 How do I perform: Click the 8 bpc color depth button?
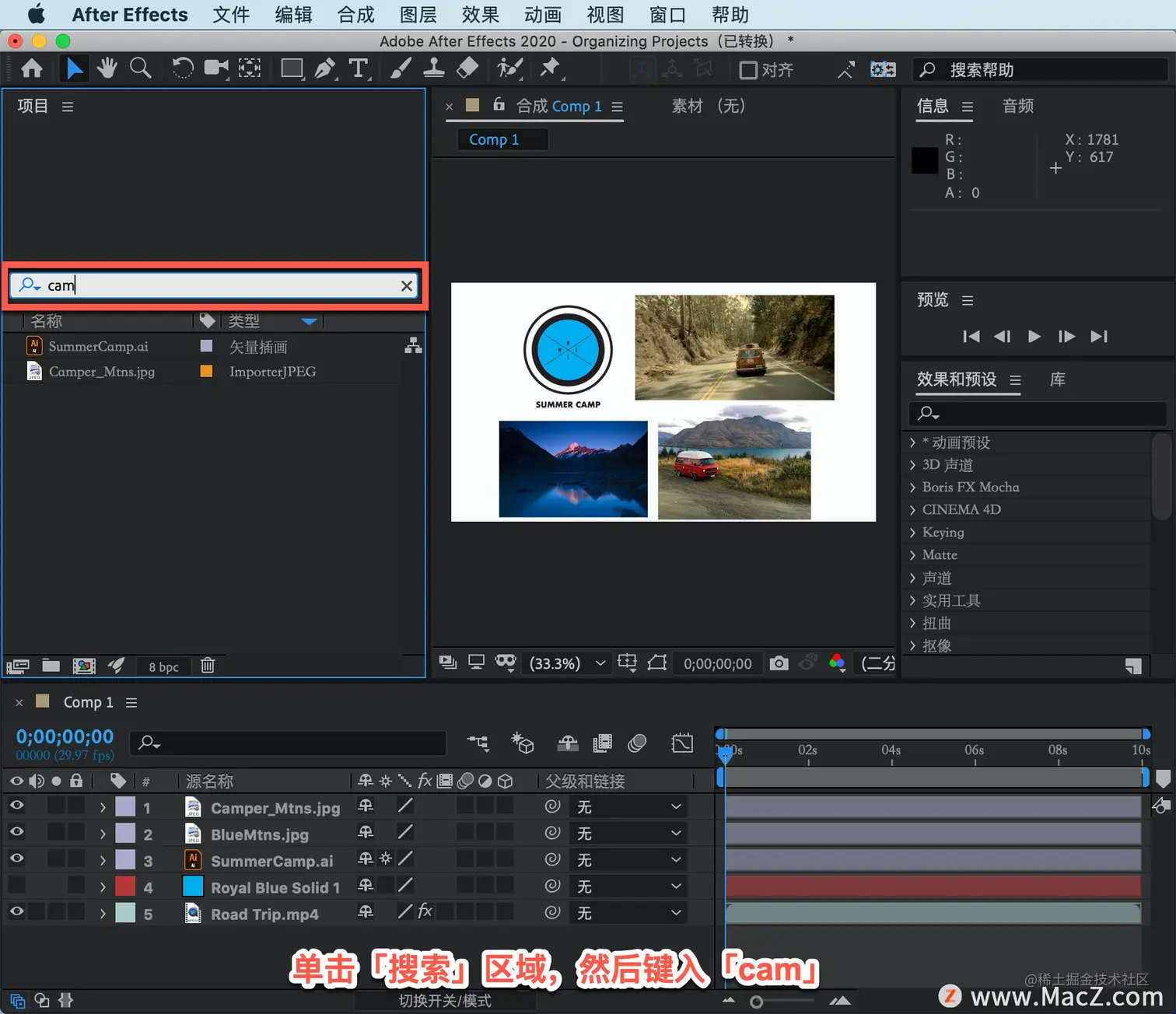pos(163,666)
